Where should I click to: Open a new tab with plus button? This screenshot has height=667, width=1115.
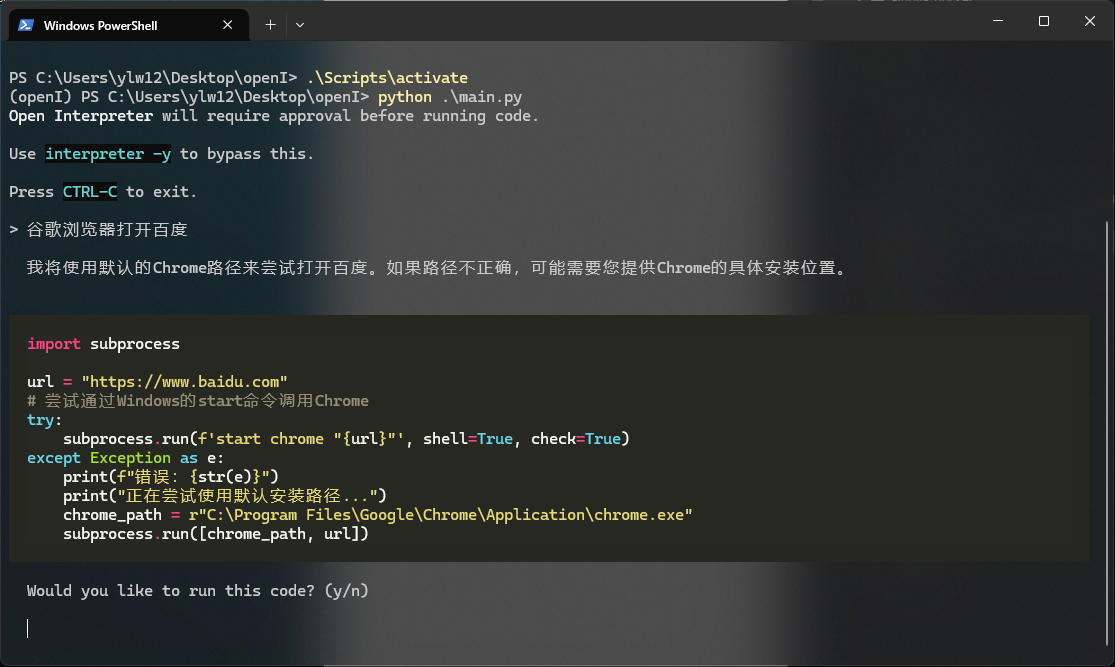click(270, 25)
